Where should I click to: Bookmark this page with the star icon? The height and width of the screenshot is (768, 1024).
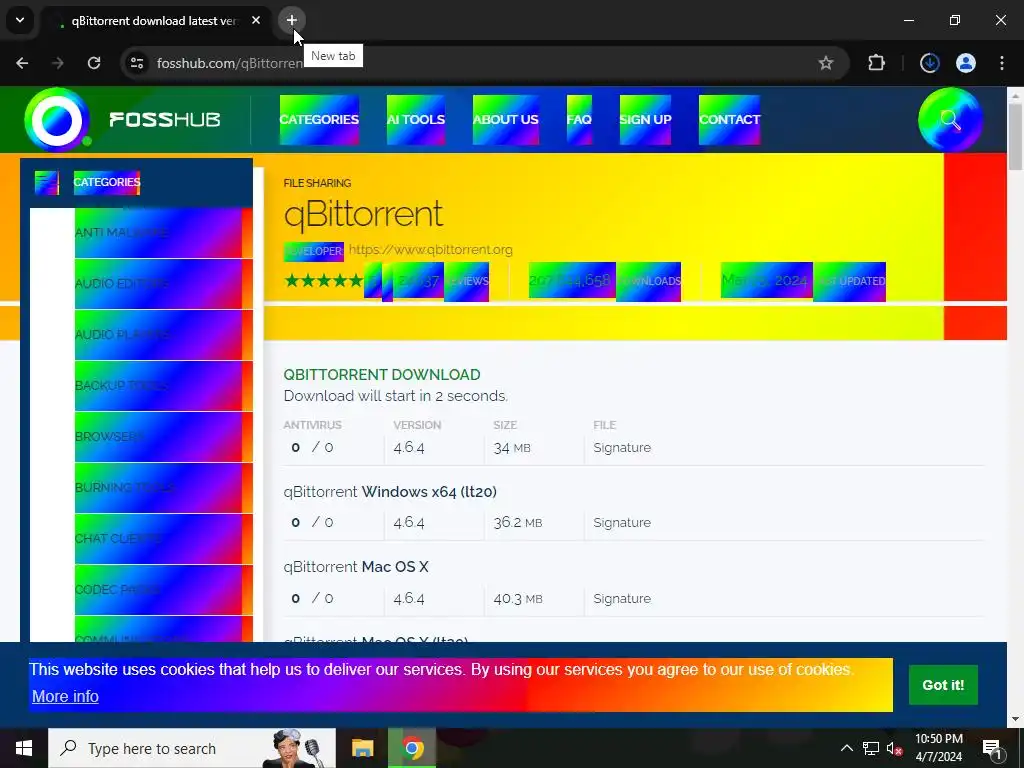(x=825, y=63)
